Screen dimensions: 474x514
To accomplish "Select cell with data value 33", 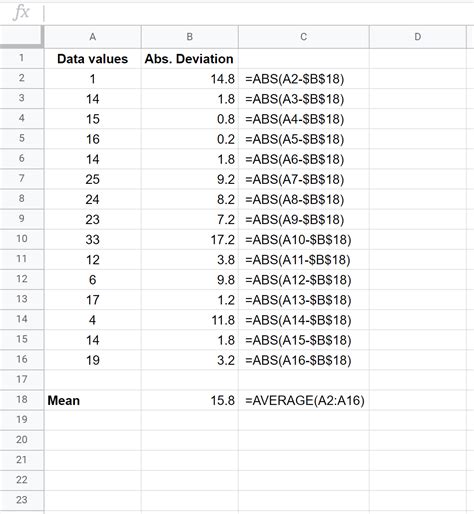I will pos(93,239).
